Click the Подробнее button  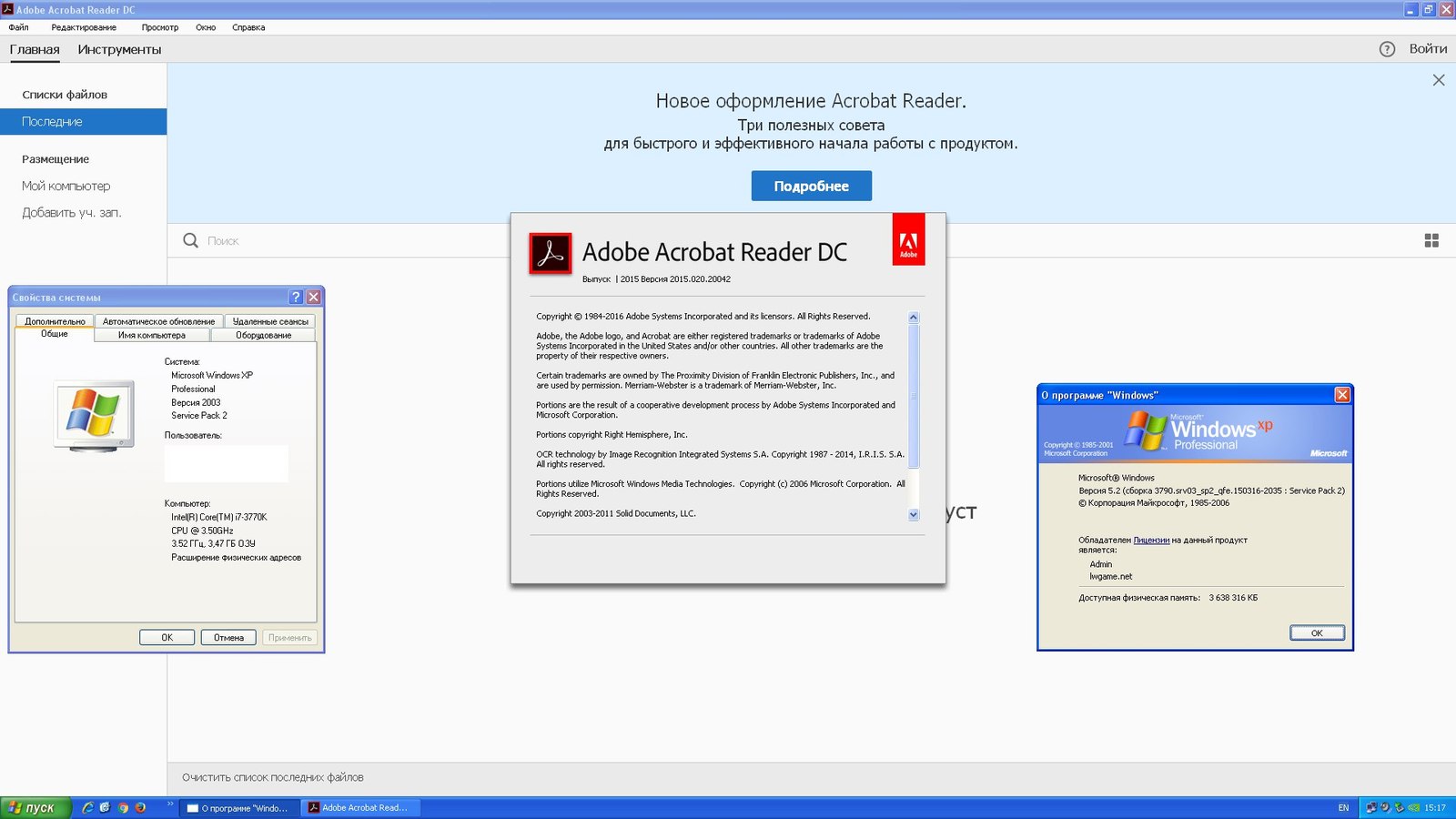click(811, 186)
